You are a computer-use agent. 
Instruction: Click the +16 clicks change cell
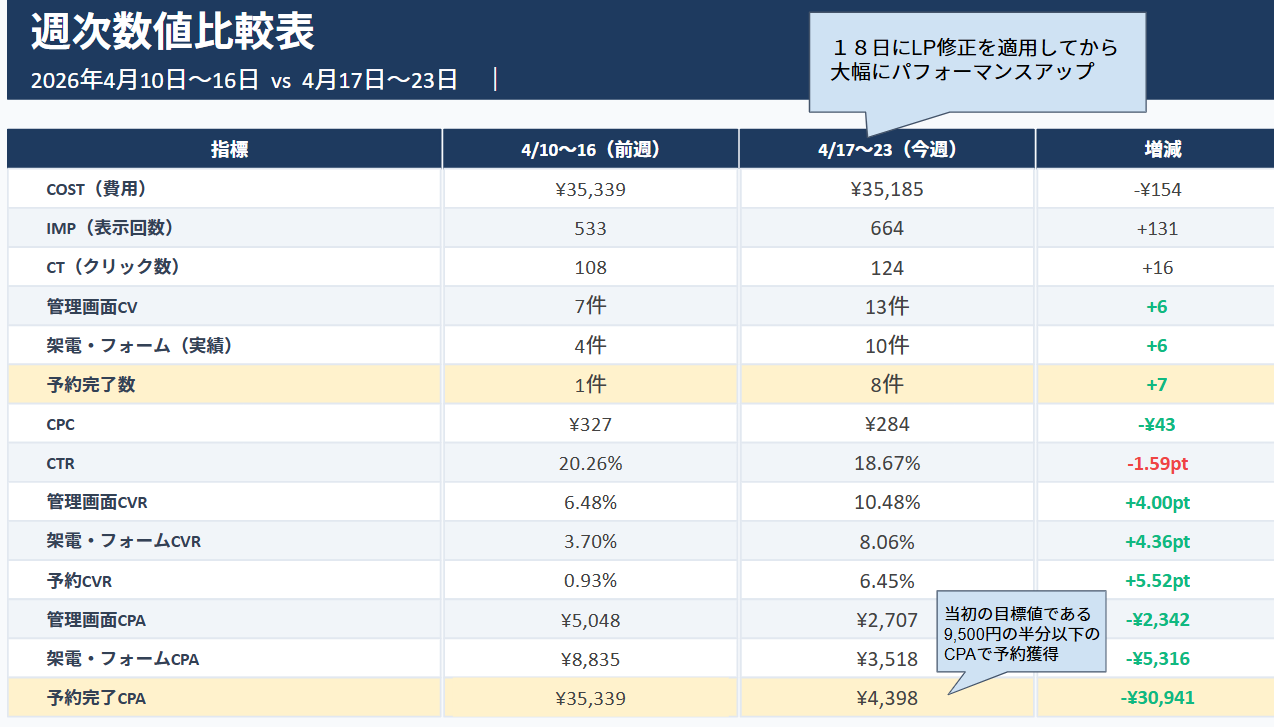coord(1157,268)
